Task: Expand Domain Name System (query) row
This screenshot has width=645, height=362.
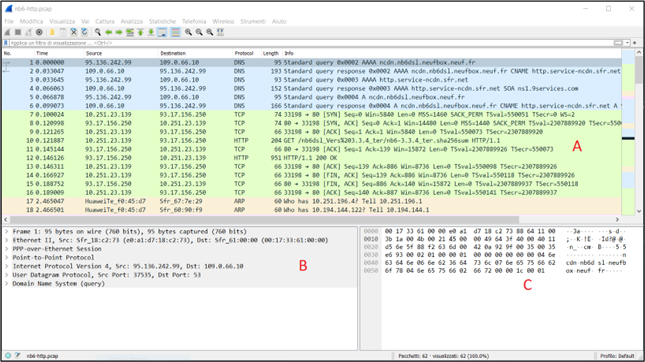Action: point(7,283)
